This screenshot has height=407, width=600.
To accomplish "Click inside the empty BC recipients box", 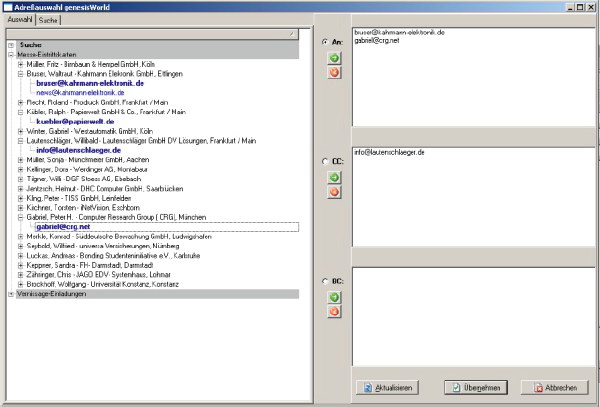I will pyautogui.click(x=474, y=317).
